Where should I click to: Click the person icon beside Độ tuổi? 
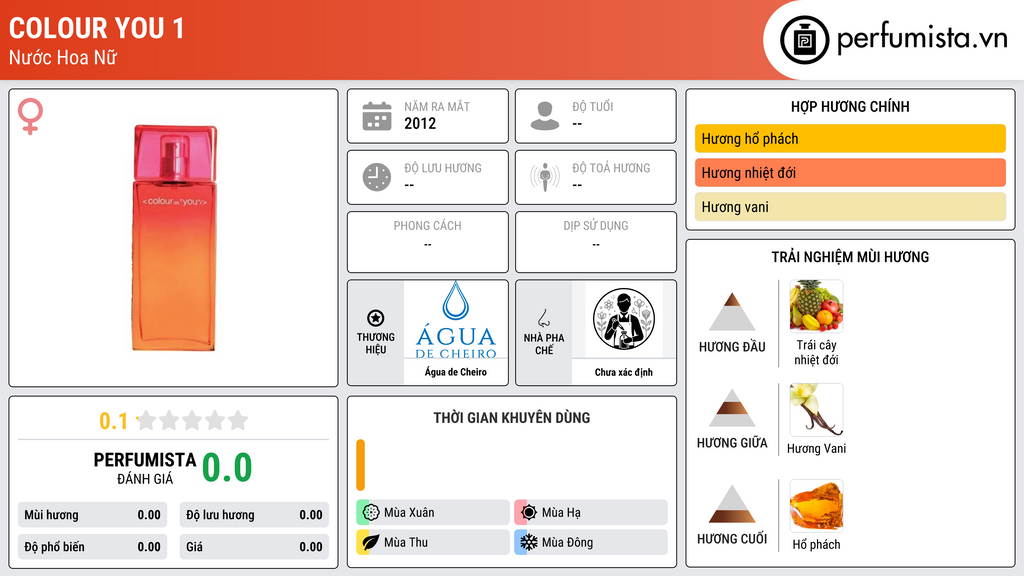[x=545, y=116]
